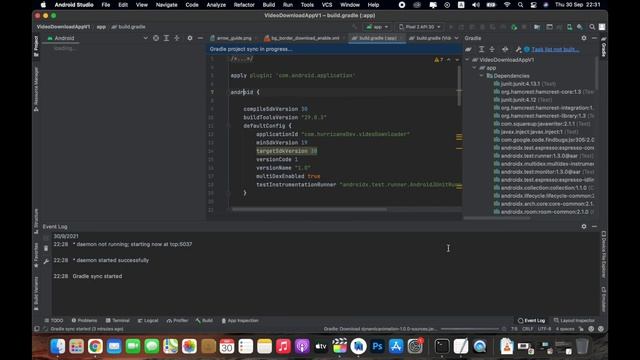Click the background task progress bar
640x360 pixels.
[469, 329]
